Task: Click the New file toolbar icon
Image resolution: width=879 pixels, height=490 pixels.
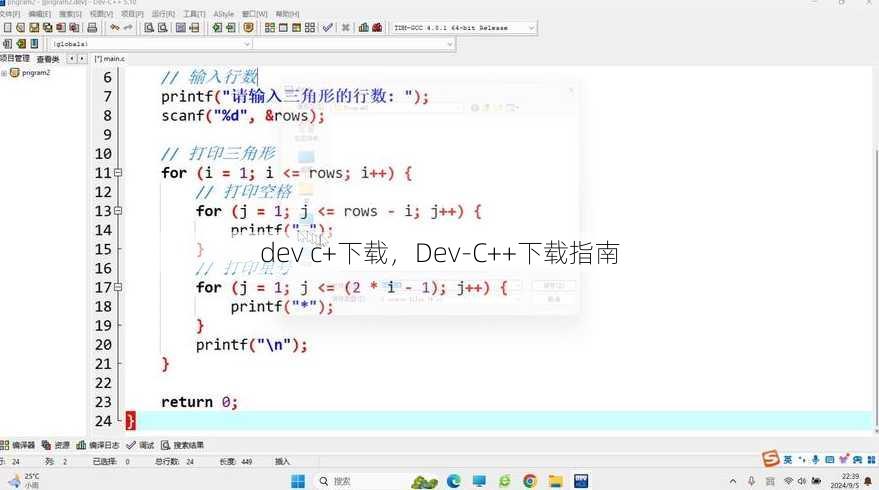Action: [x=7, y=27]
